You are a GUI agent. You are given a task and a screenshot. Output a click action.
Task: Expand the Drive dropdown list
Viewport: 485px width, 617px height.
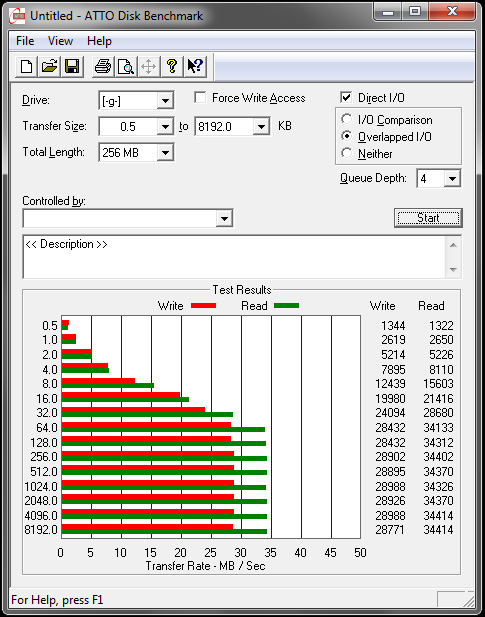click(165, 101)
